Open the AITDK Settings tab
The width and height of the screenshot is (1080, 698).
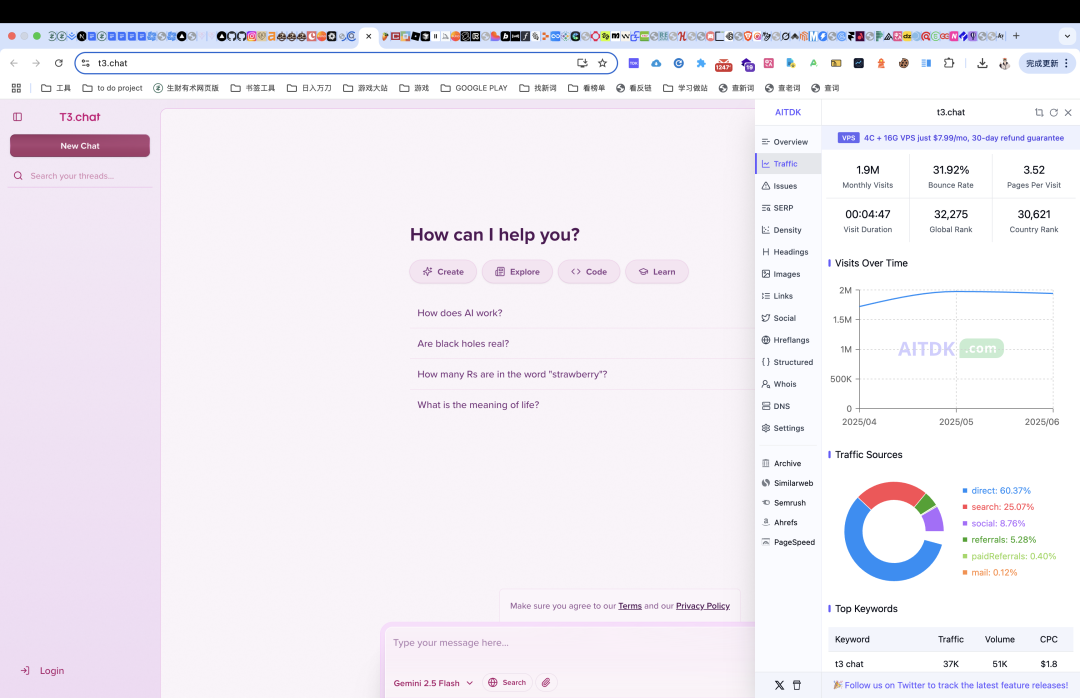[788, 429]
